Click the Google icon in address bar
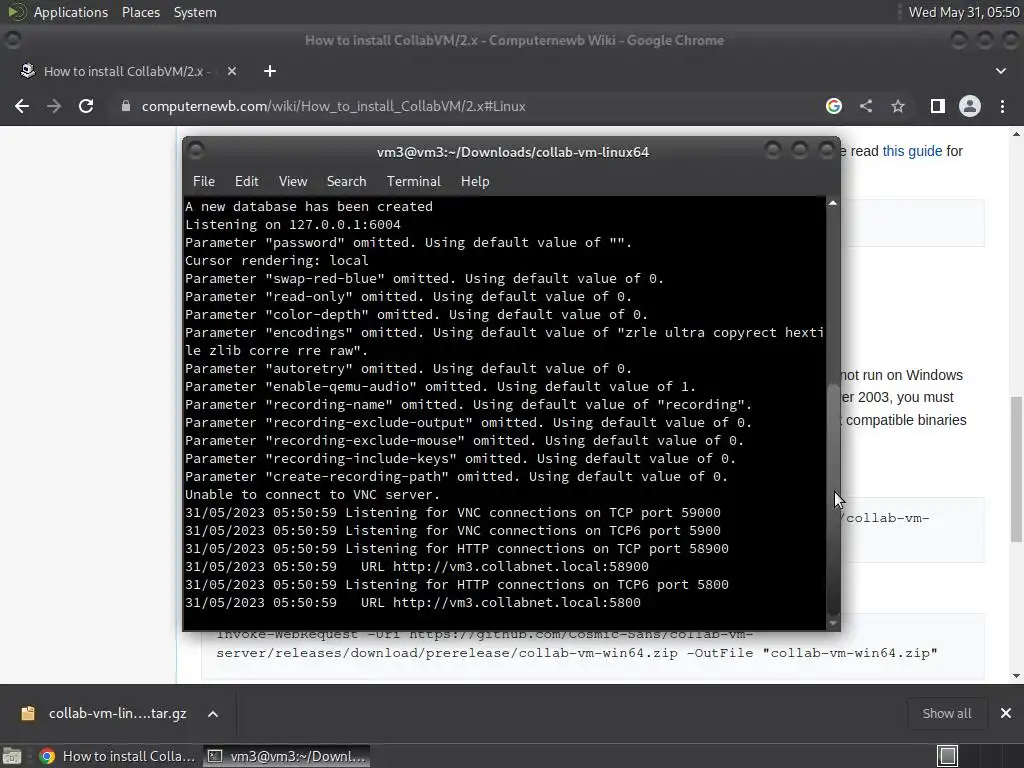This screenshot has width=1024, height=768. click(x=833, y=106)
